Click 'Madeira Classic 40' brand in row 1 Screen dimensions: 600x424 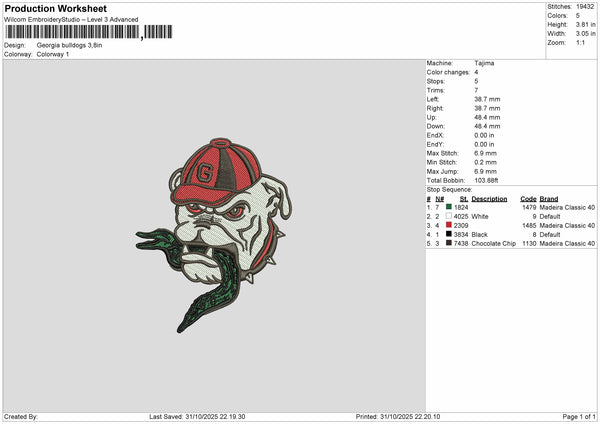point(567,207)
